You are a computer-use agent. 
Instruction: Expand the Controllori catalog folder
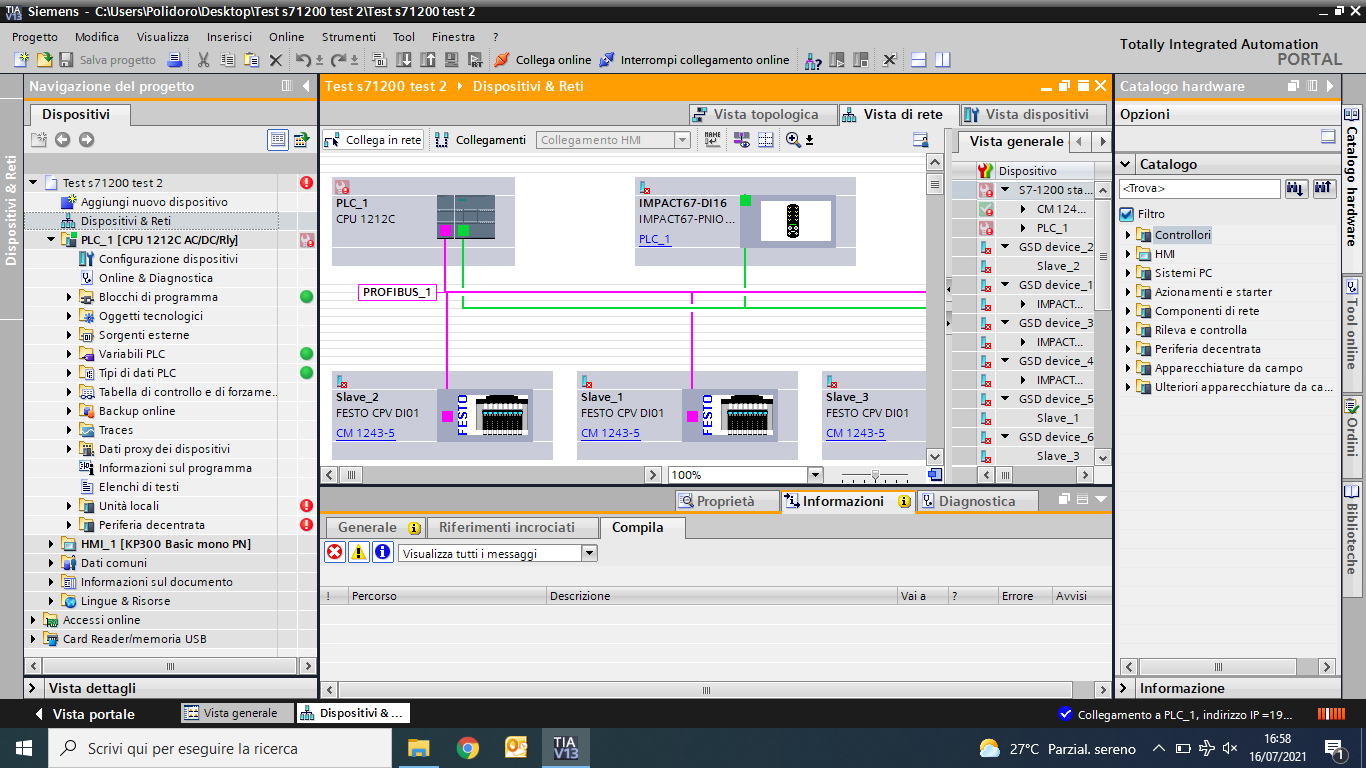(1128, 235)
